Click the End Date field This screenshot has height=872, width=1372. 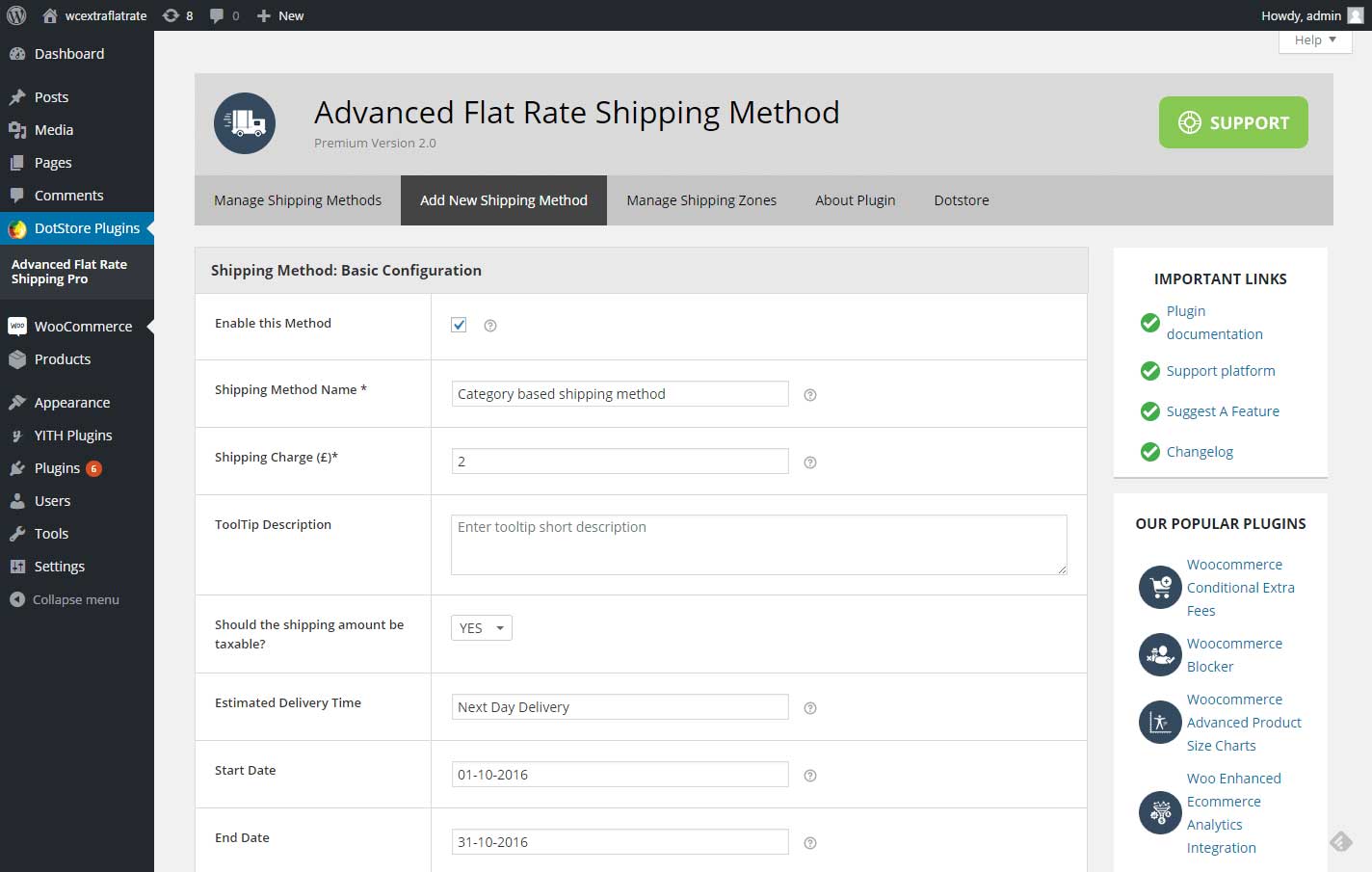pyautogui.click(x=620, y=842)
